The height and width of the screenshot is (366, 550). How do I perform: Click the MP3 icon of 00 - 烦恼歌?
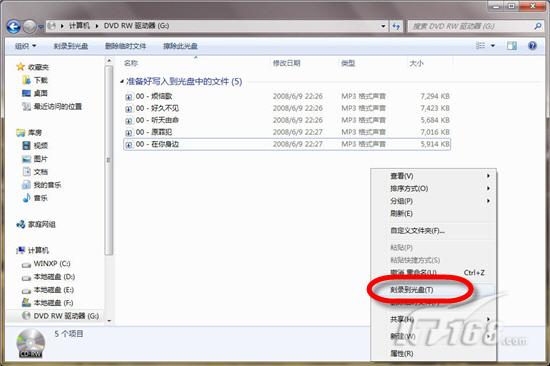coord(129,97)
